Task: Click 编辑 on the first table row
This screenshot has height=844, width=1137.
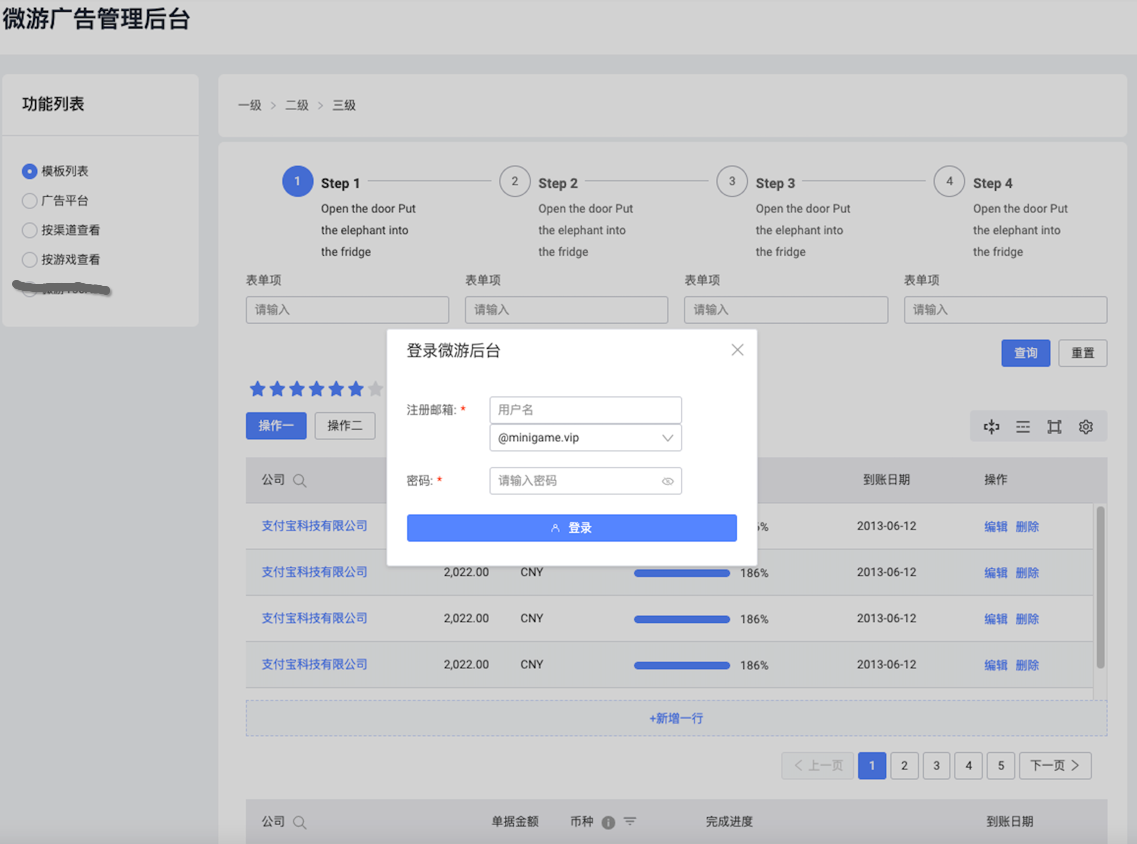Action: point(996,525)
